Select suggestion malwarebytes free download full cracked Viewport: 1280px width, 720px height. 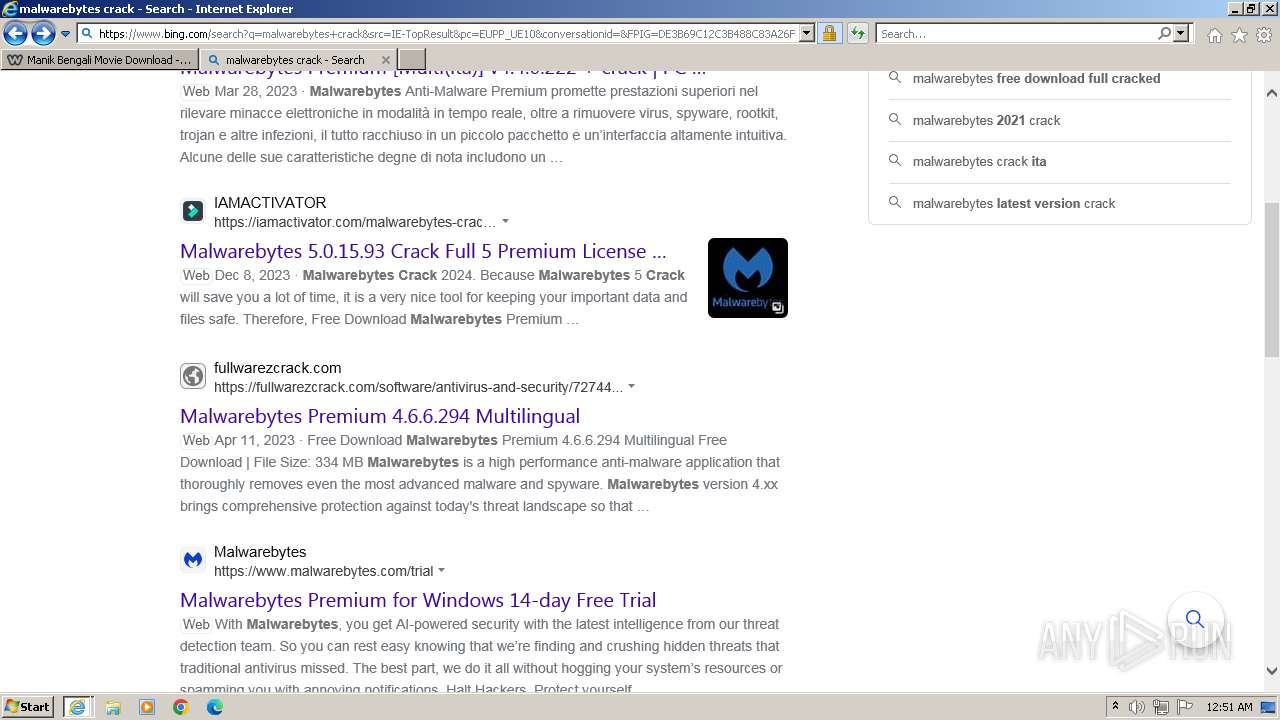click(1036, 78)
